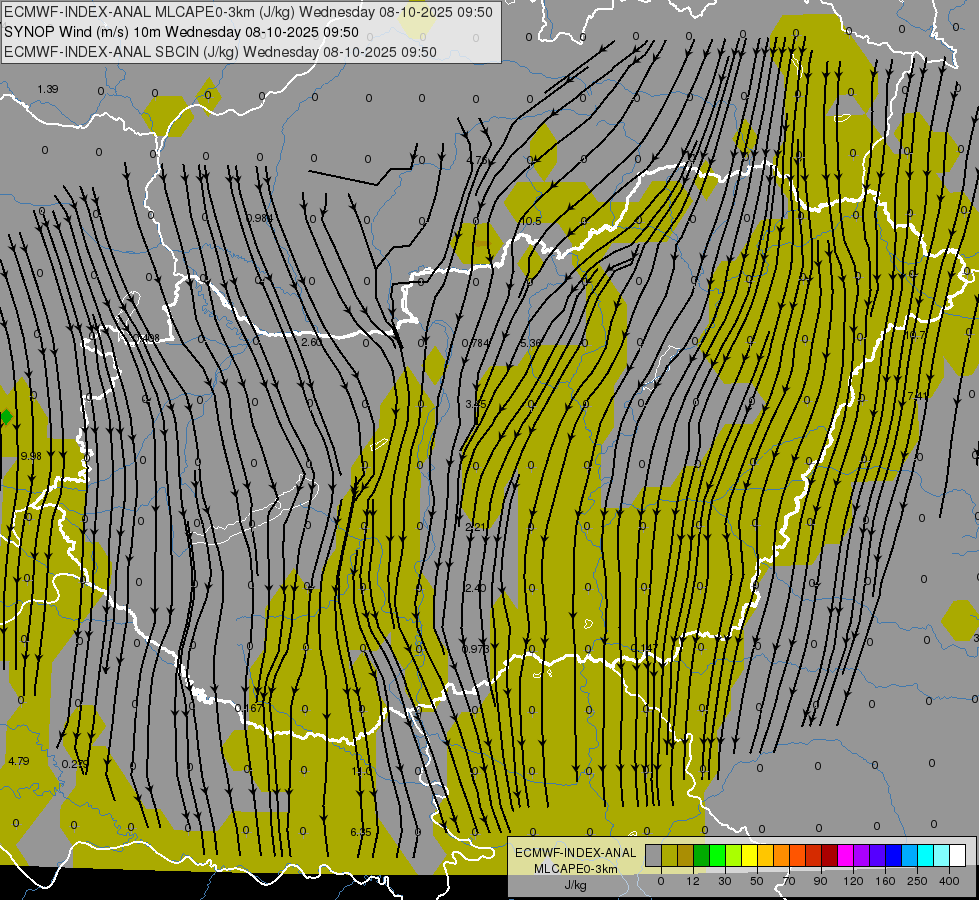Select the pure blue legend swatch

[x=894, y=855]
